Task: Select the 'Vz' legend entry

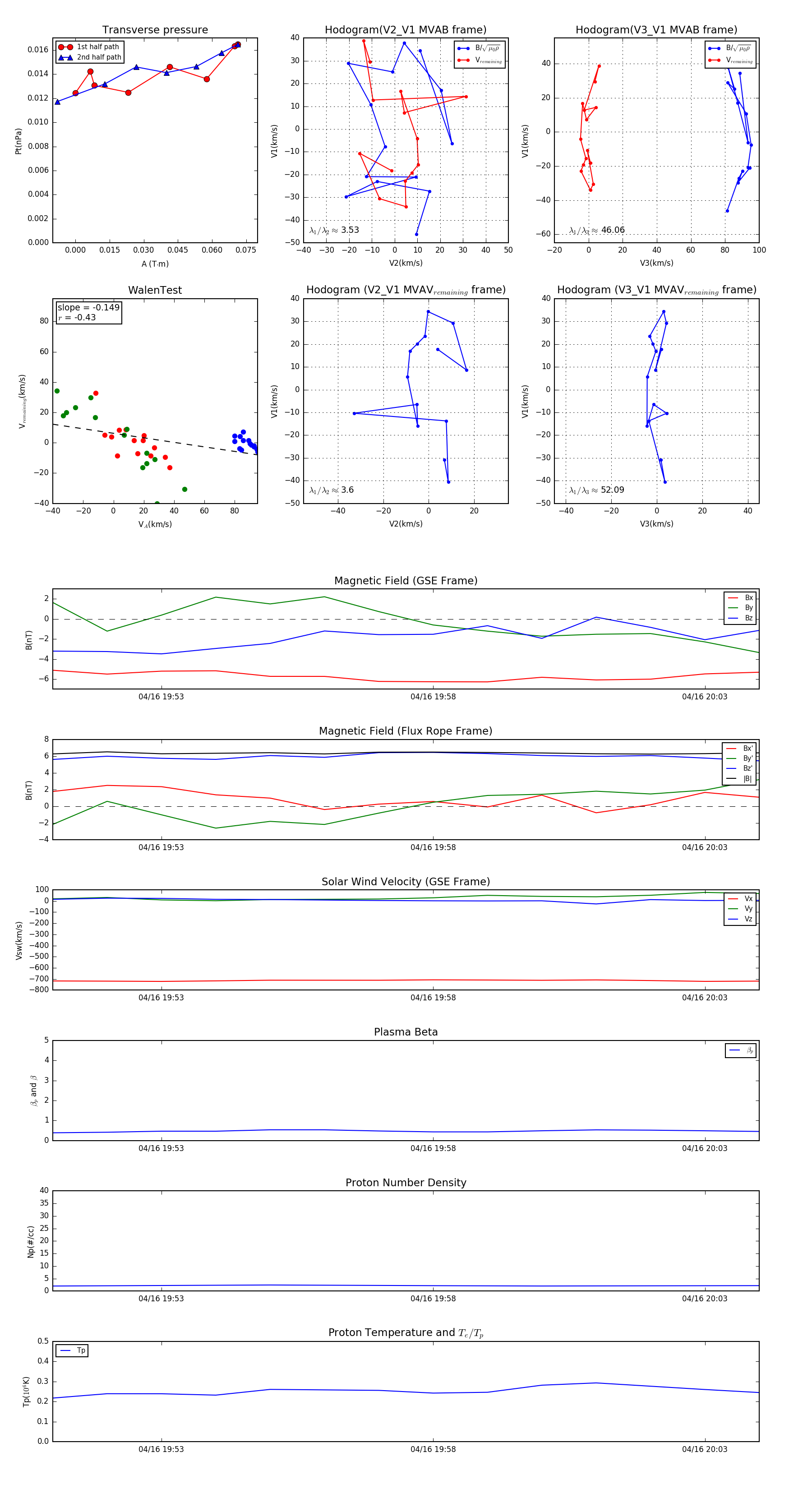Action: pos(740,919)
